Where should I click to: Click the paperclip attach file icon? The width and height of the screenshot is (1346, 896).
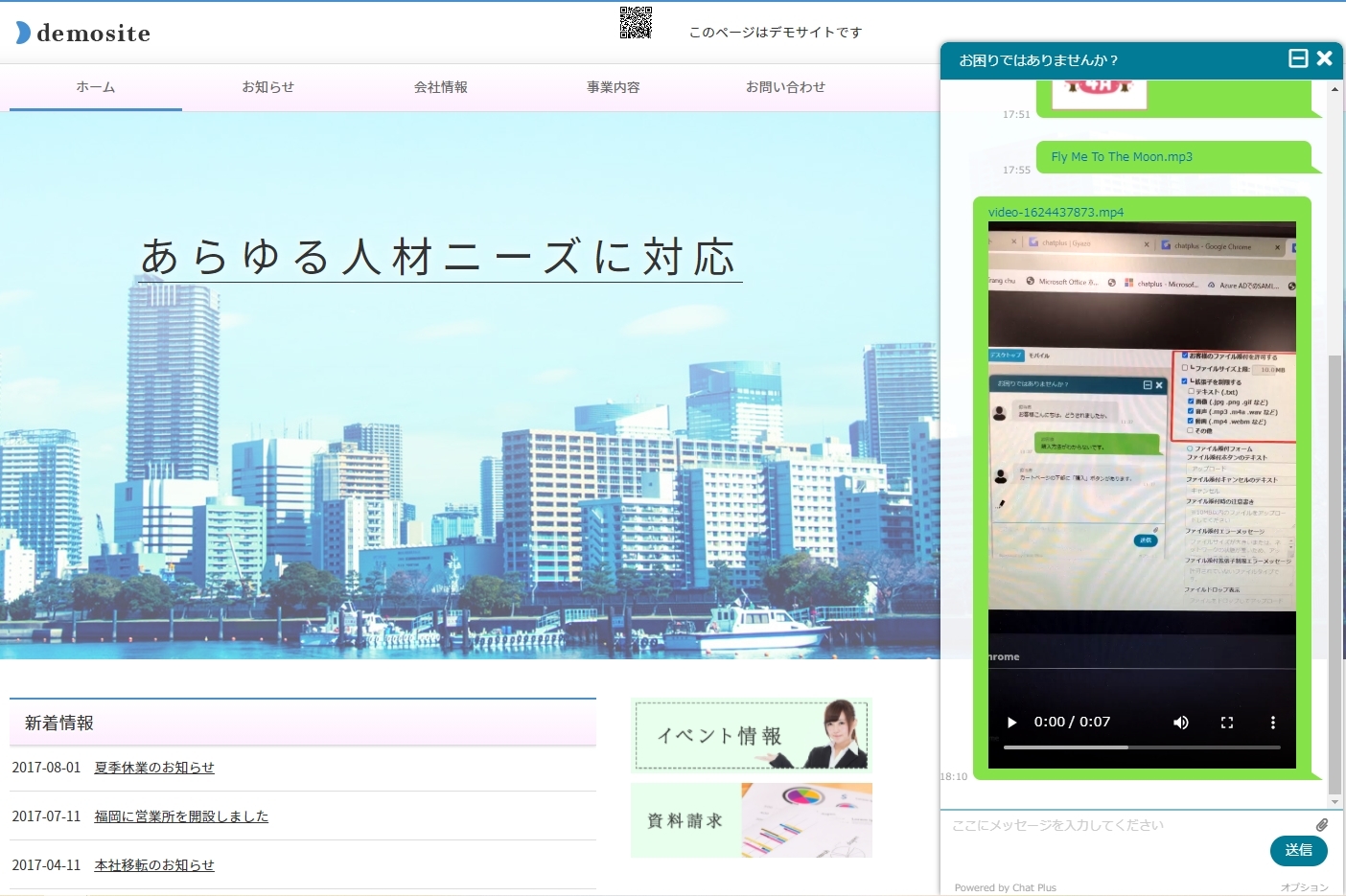coord(1322,825)
